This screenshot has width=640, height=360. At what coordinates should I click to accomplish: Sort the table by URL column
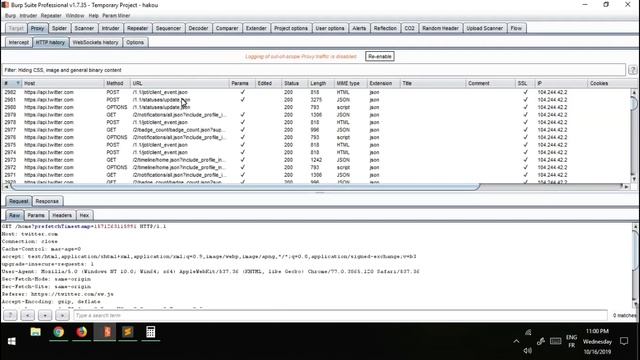click(180, 83)
